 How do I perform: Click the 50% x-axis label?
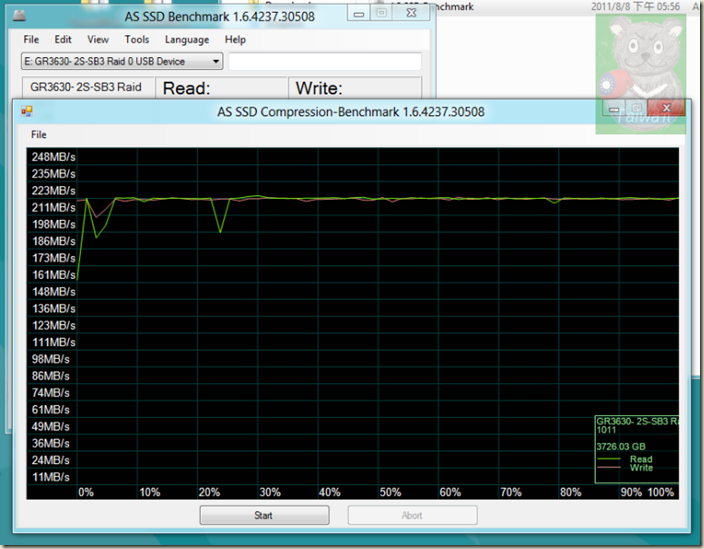tap(390, 492)
